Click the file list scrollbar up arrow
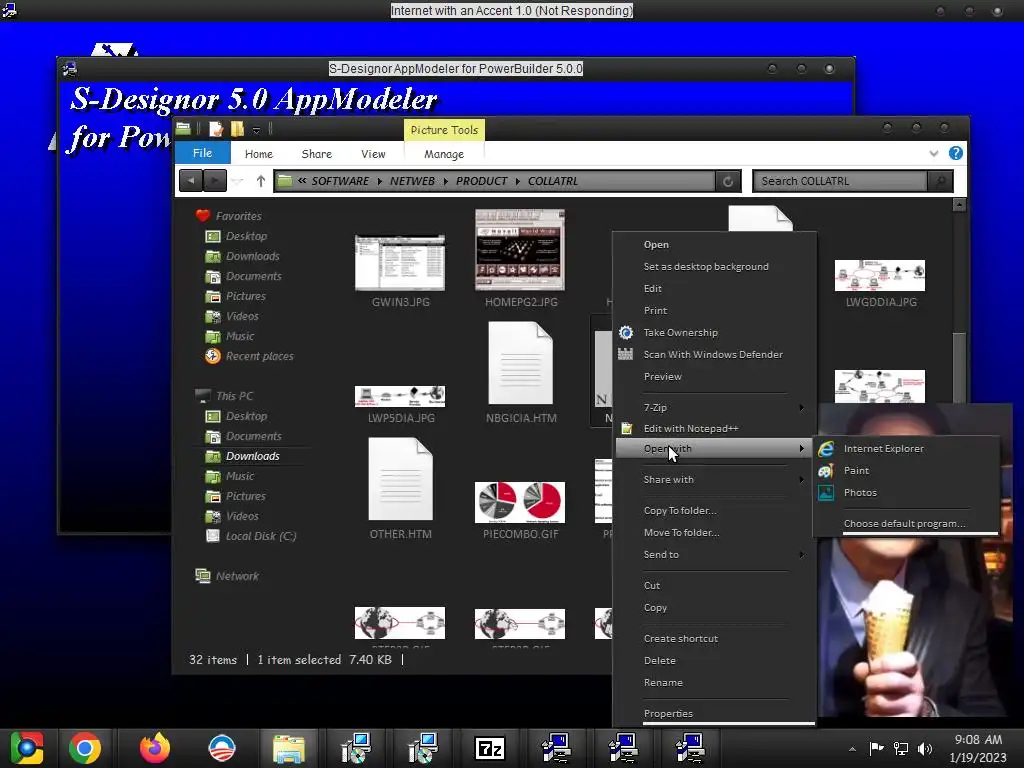The width and height of the screenshot is (1024, 768). [959, 205]
